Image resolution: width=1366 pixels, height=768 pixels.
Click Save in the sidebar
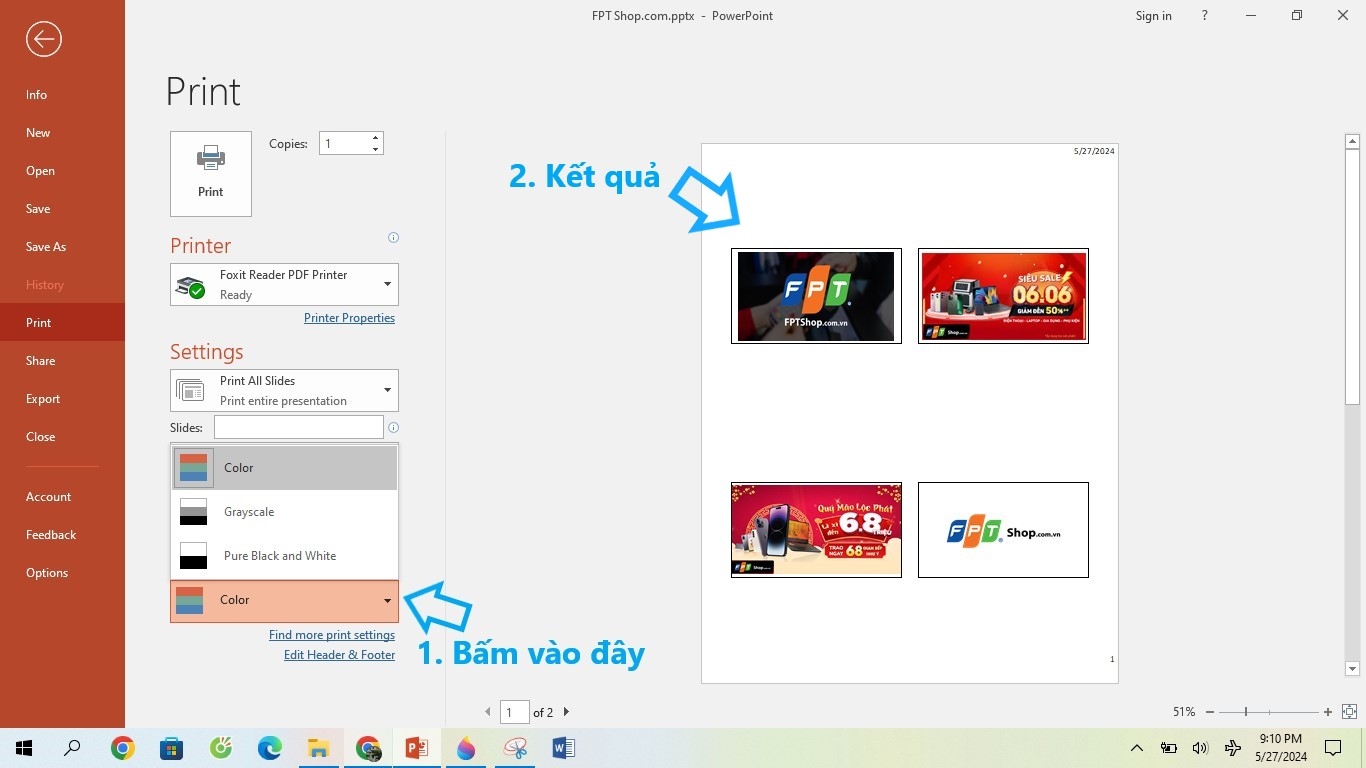(62, 209)
